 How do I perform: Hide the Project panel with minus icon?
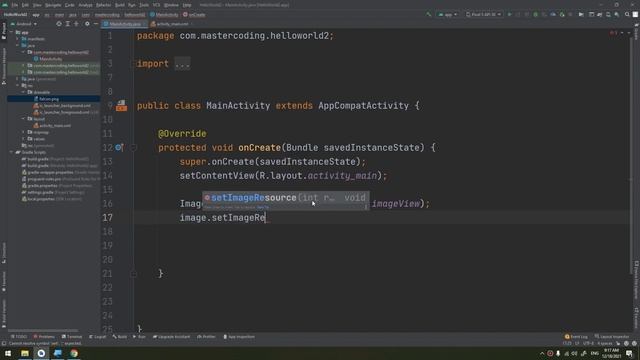[x=96, y=24]
